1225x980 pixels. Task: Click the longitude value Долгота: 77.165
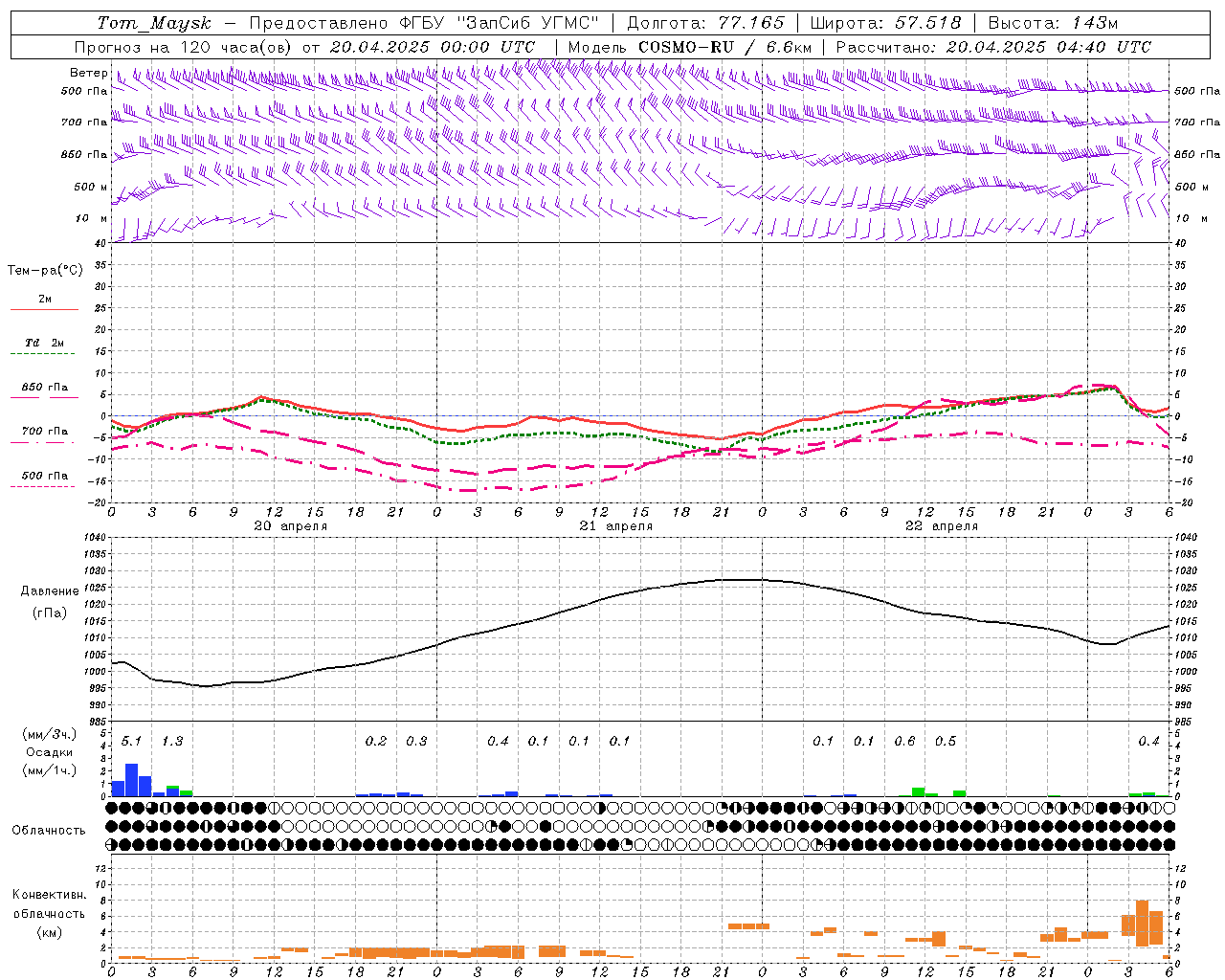(x=704, y=23)
